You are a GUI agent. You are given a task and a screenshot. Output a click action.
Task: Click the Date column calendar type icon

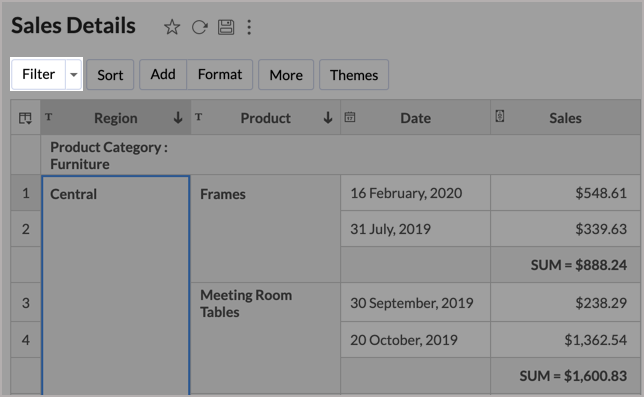point(350,117)
